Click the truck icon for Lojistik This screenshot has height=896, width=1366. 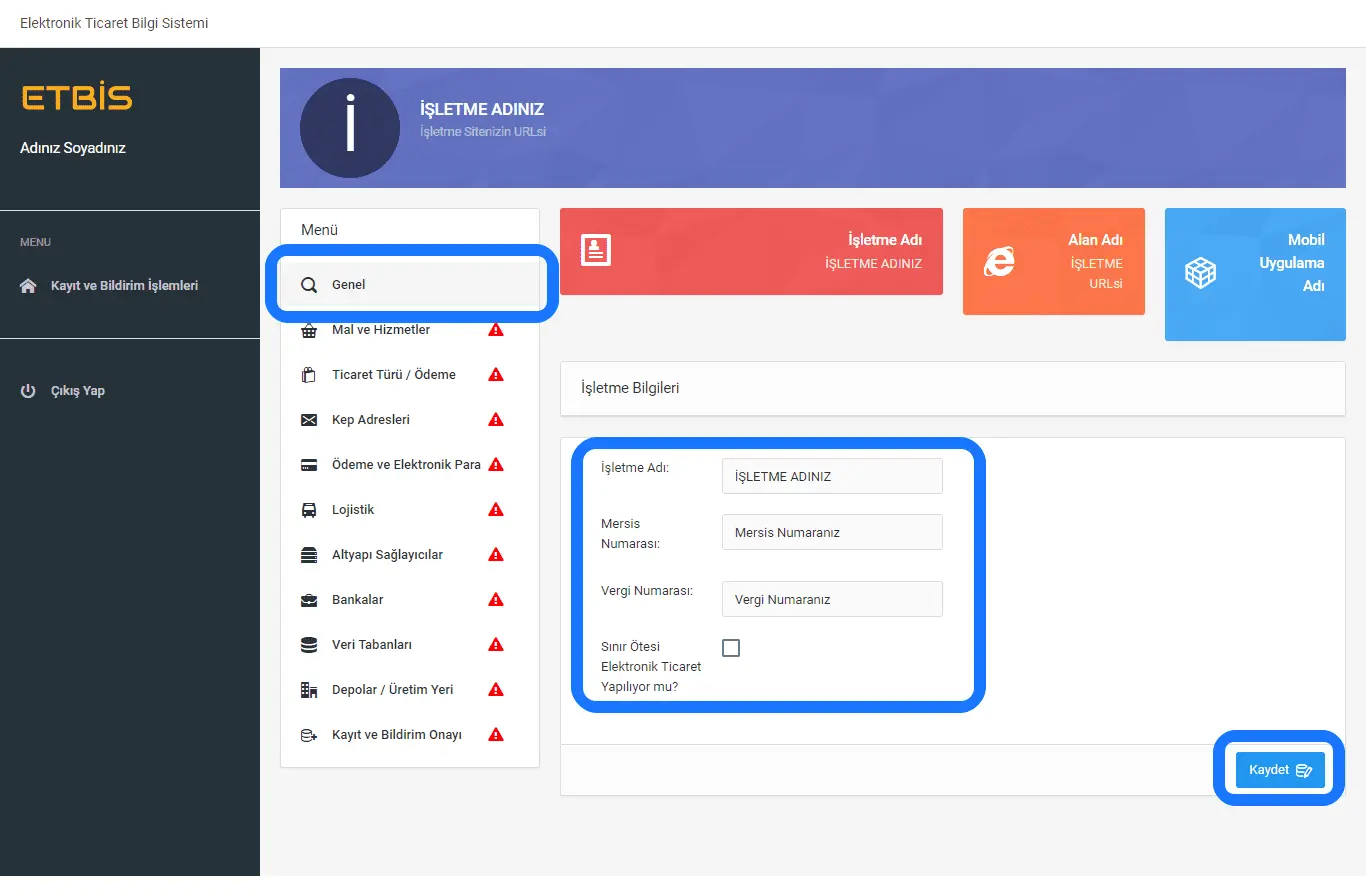309,510
